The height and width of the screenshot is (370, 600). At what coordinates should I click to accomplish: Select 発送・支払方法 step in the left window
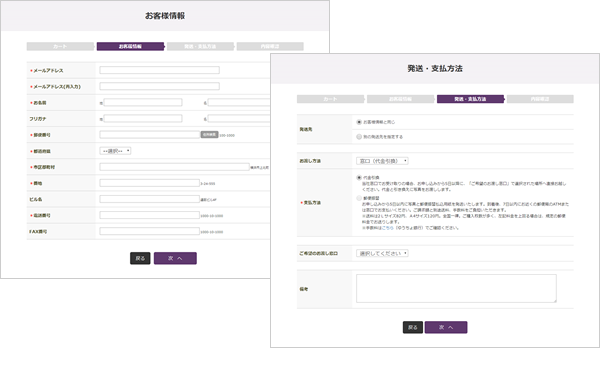(x=200, y=46)
